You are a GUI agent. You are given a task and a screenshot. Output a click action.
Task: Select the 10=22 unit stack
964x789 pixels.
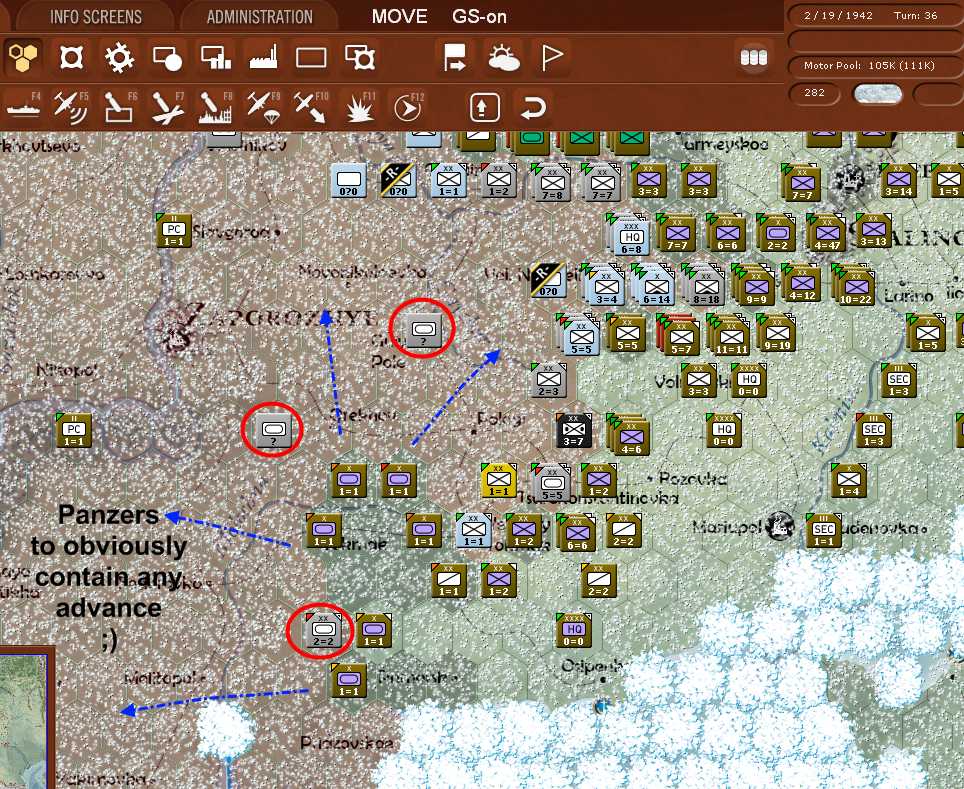[x=855, y=287]
